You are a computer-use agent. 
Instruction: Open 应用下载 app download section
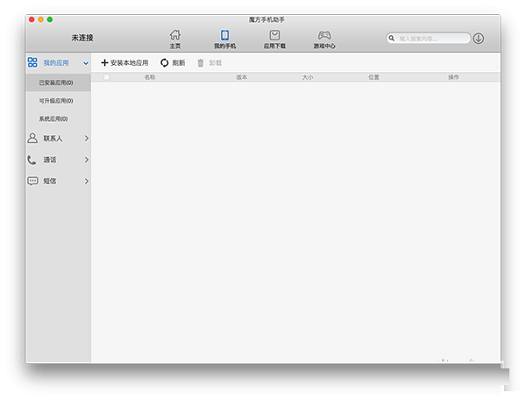pos(274,39)
